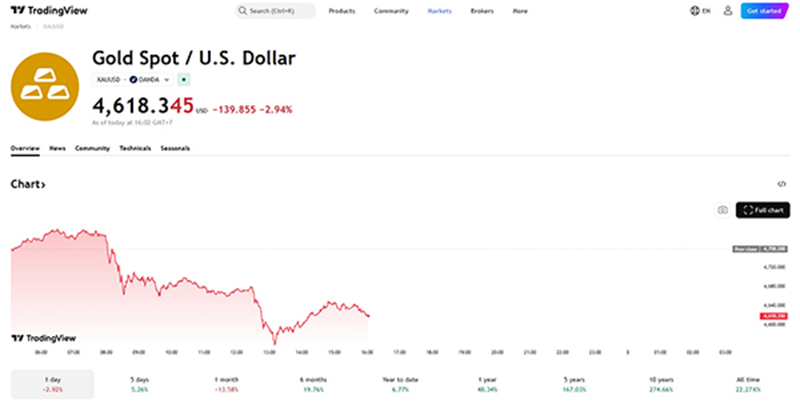The image size is (800, 403).
Task: Click the red current price label
Action: (773, 316)
